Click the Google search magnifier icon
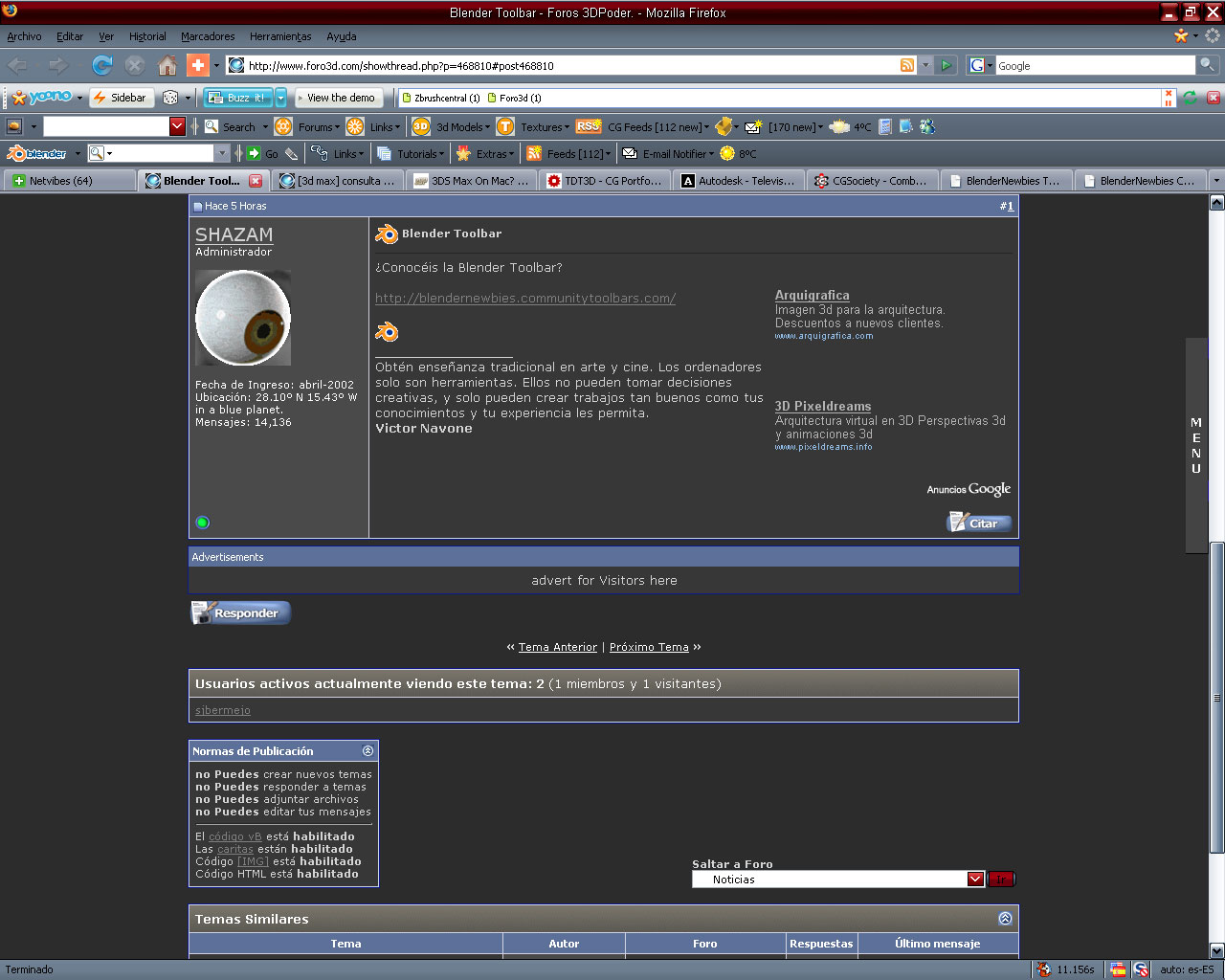This screenshot has height=980, width=1225. coord(1208,65)
